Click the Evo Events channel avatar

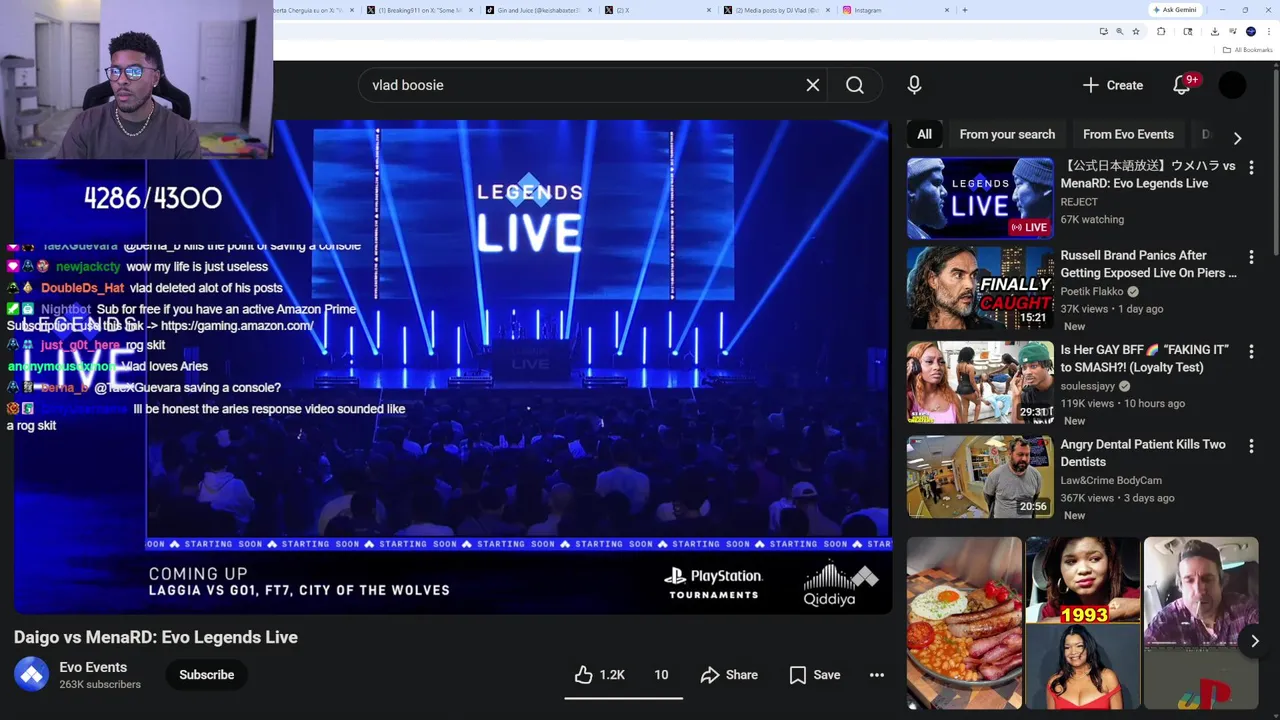click(32, 675)
